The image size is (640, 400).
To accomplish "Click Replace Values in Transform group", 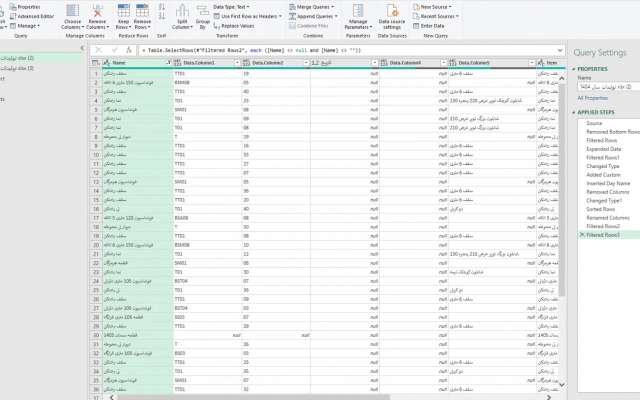I will 234,26.
